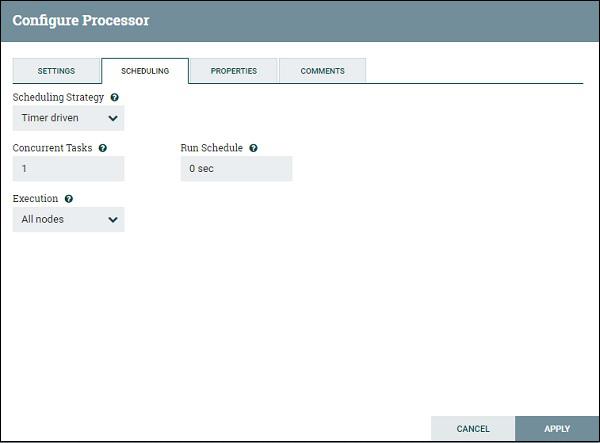Apply the processor configuration

coord(557,428)
